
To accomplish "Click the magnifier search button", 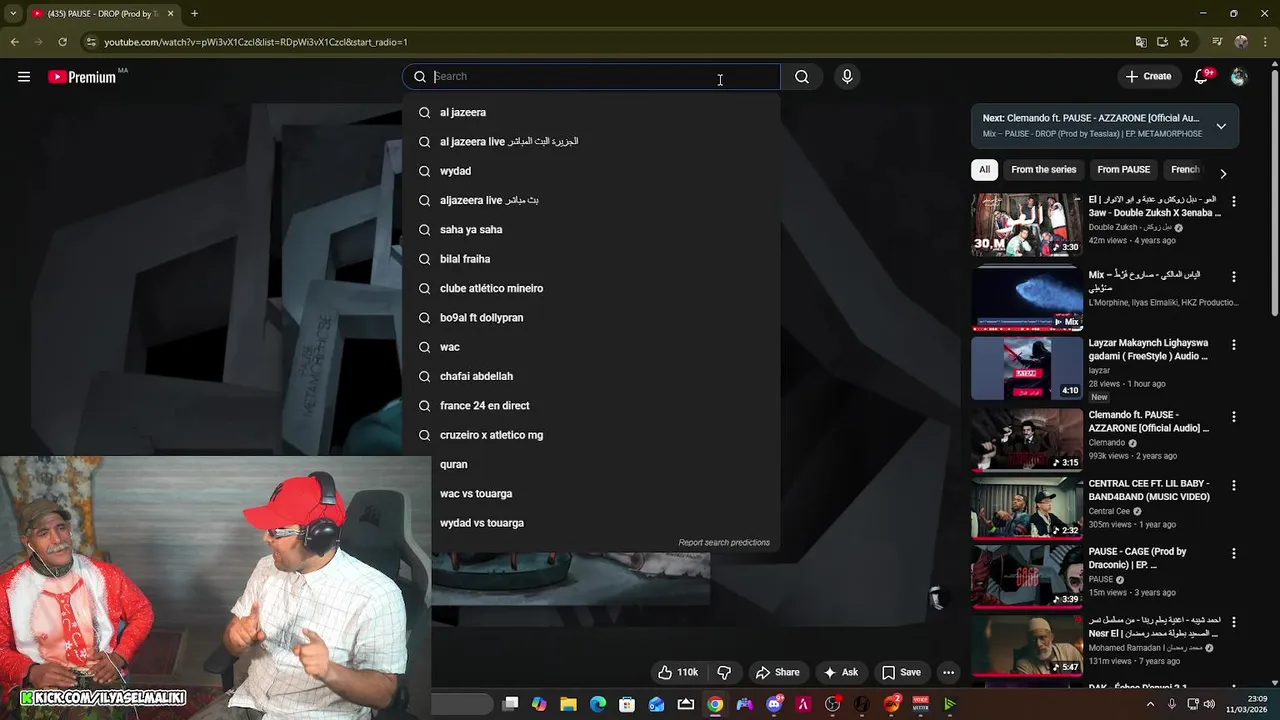I will pyautogui.click(x=802, y=77).
